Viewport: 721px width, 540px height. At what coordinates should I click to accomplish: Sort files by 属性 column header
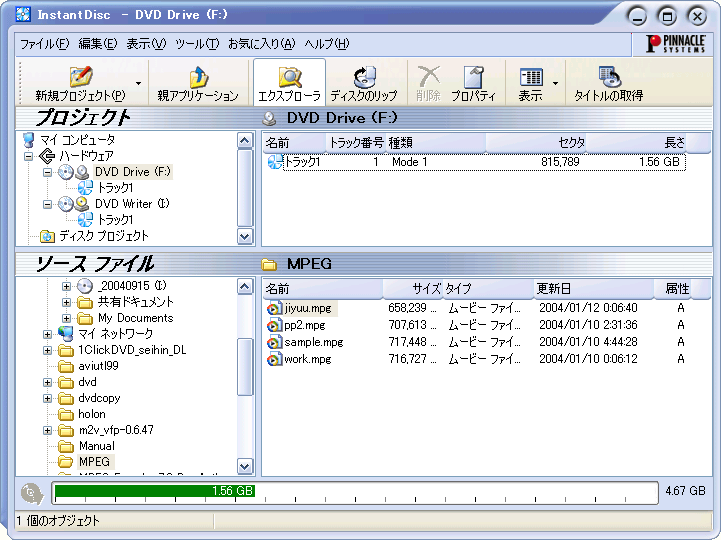click(672, 289)
